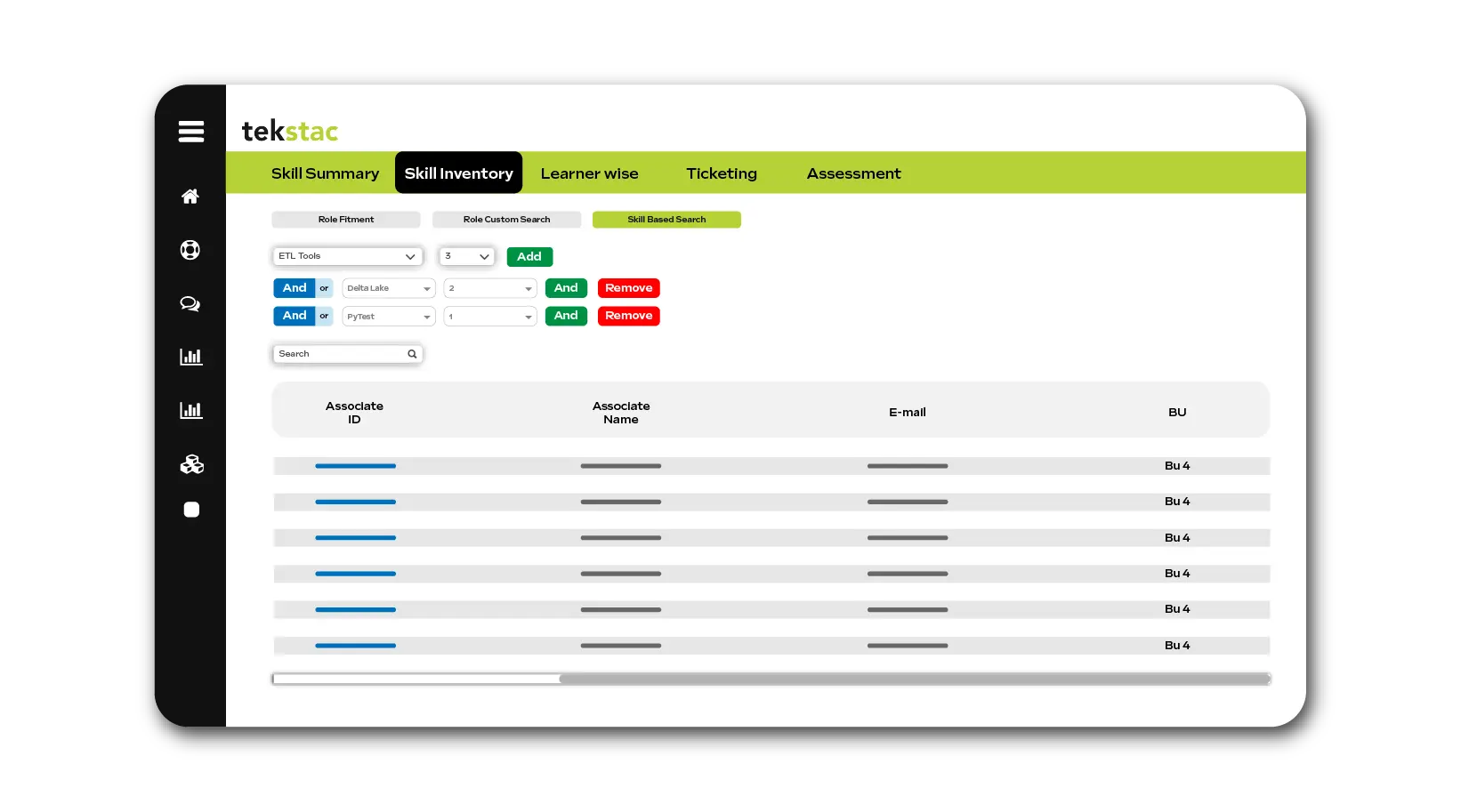Expand the ETL Tools dropdown
Viewport: 1461px width, 812px height.
coord(347,256)
